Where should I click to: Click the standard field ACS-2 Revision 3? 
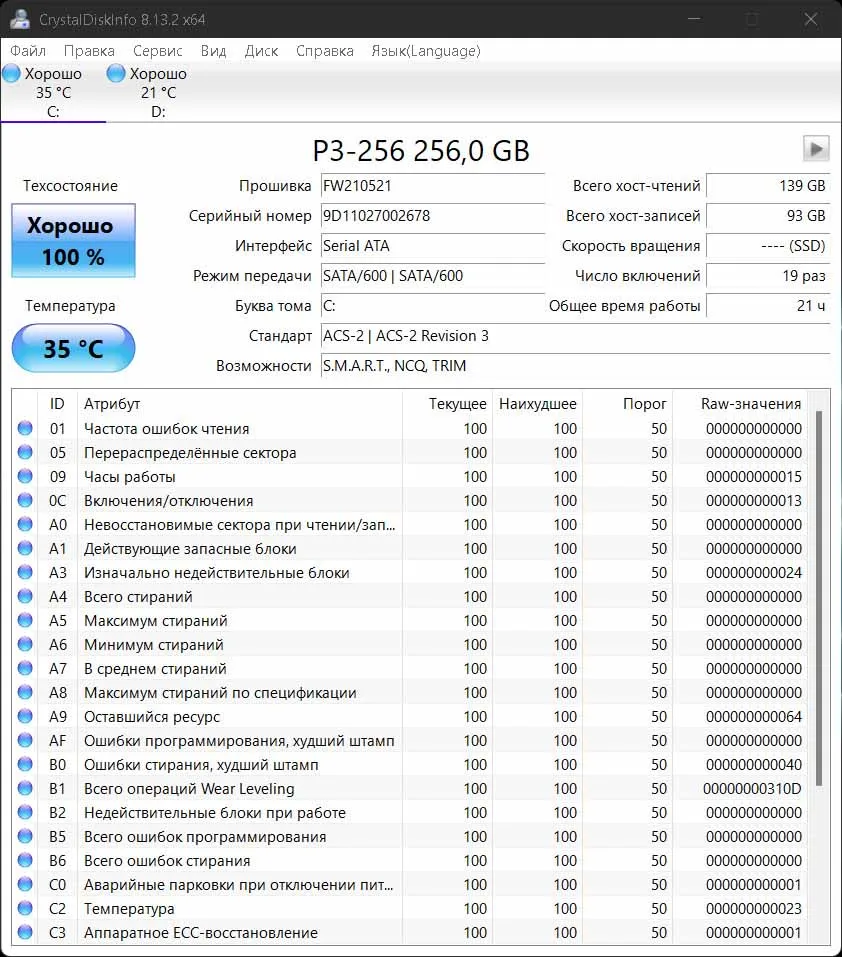[x=575, y=336]
